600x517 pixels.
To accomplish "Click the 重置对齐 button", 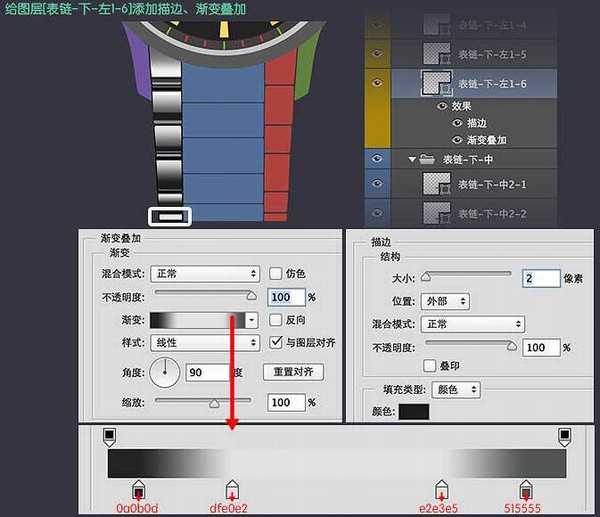I will [293, 372].
